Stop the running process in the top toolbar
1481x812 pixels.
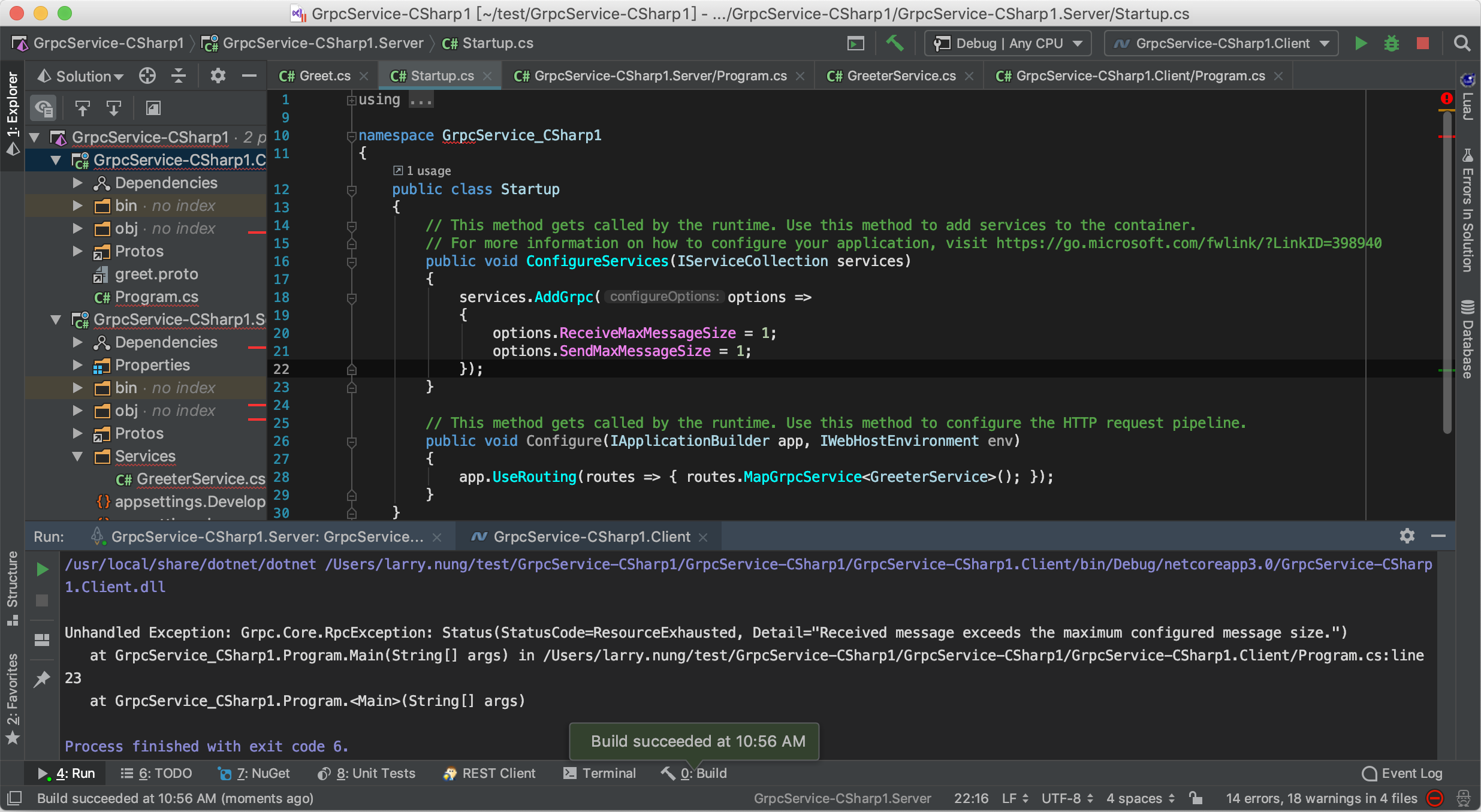[1422, 43]
